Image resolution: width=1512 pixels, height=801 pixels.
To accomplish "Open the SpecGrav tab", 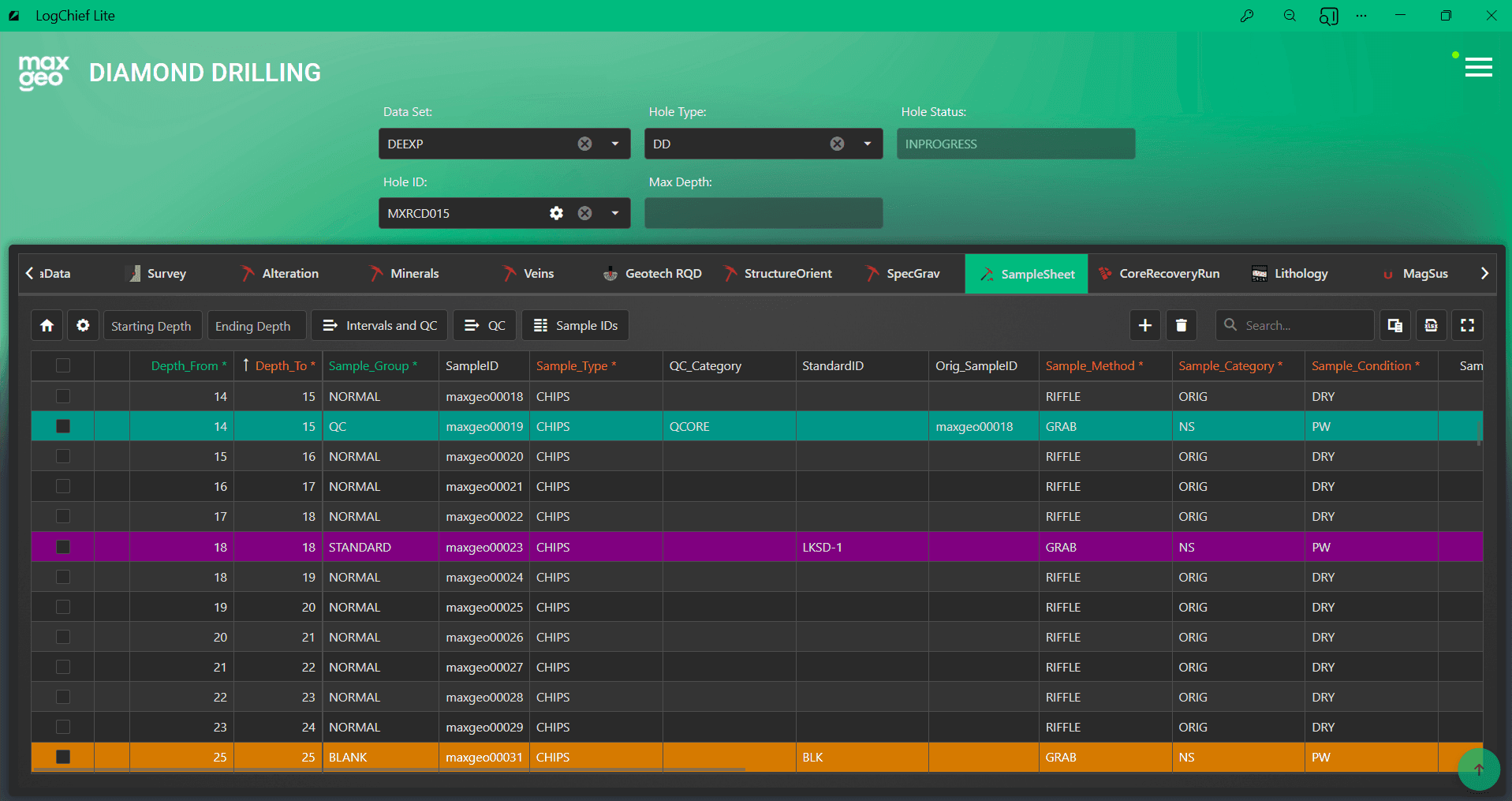I will point(902,274).
